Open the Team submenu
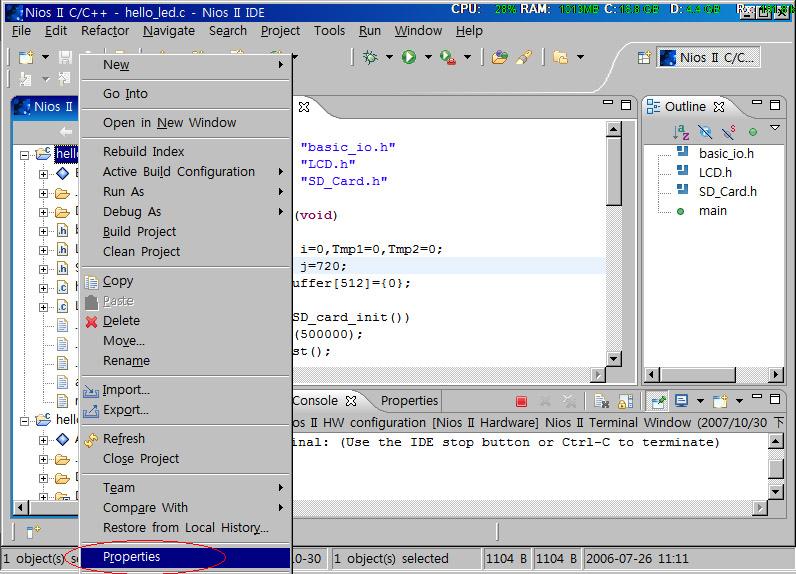 pos(185,488)
